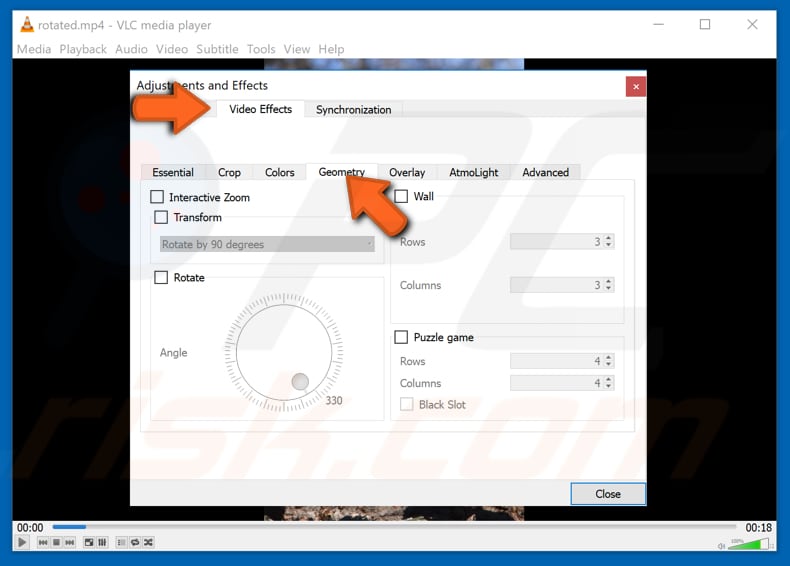Open the Essential sub-tab

pyautogui.click(x=173, y=172)
